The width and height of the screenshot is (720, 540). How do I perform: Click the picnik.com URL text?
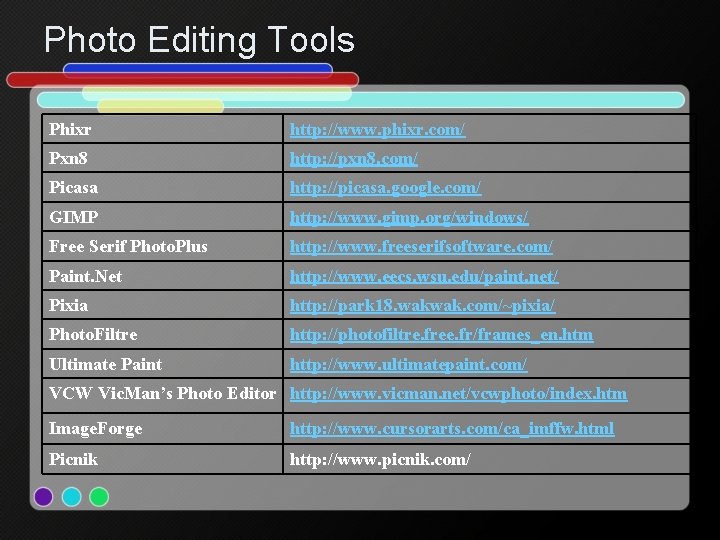pos(380,459)
